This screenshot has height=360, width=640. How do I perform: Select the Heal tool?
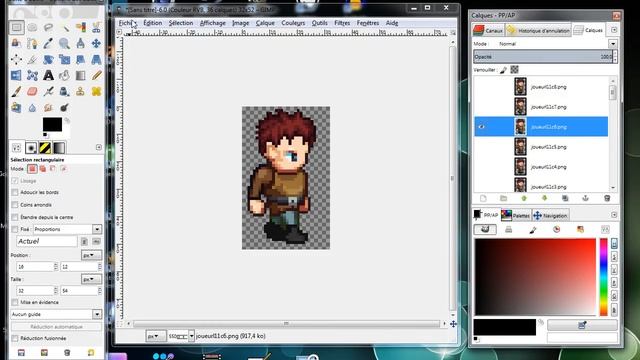point(96,91)
